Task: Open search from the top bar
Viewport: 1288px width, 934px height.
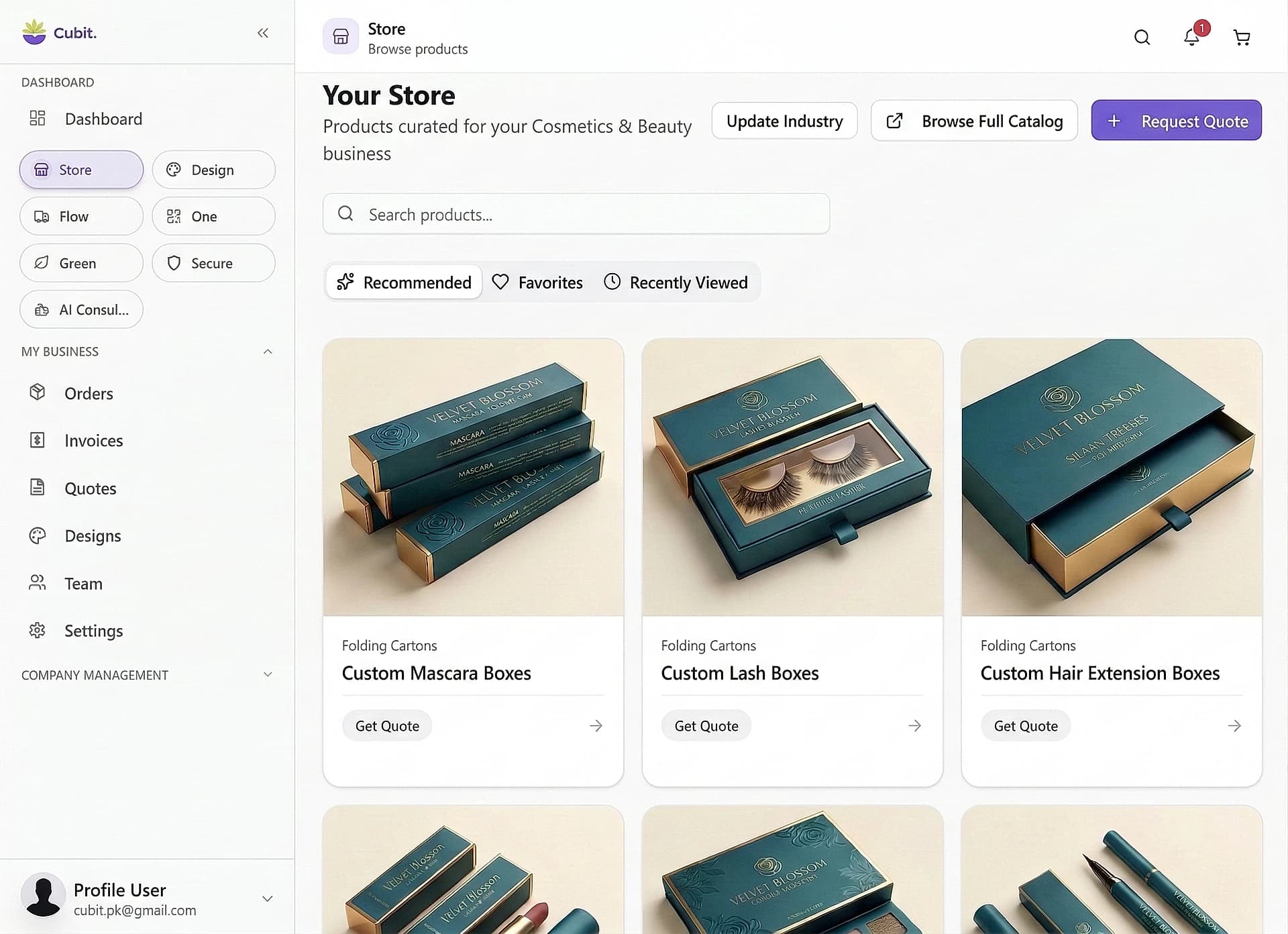Action: tap(1142, 38)
